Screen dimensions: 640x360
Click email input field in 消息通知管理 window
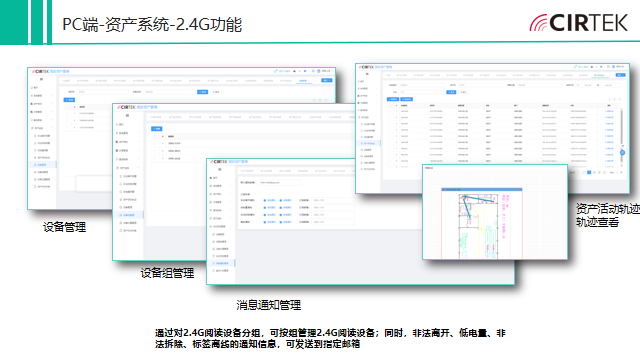tap(280, 182)
